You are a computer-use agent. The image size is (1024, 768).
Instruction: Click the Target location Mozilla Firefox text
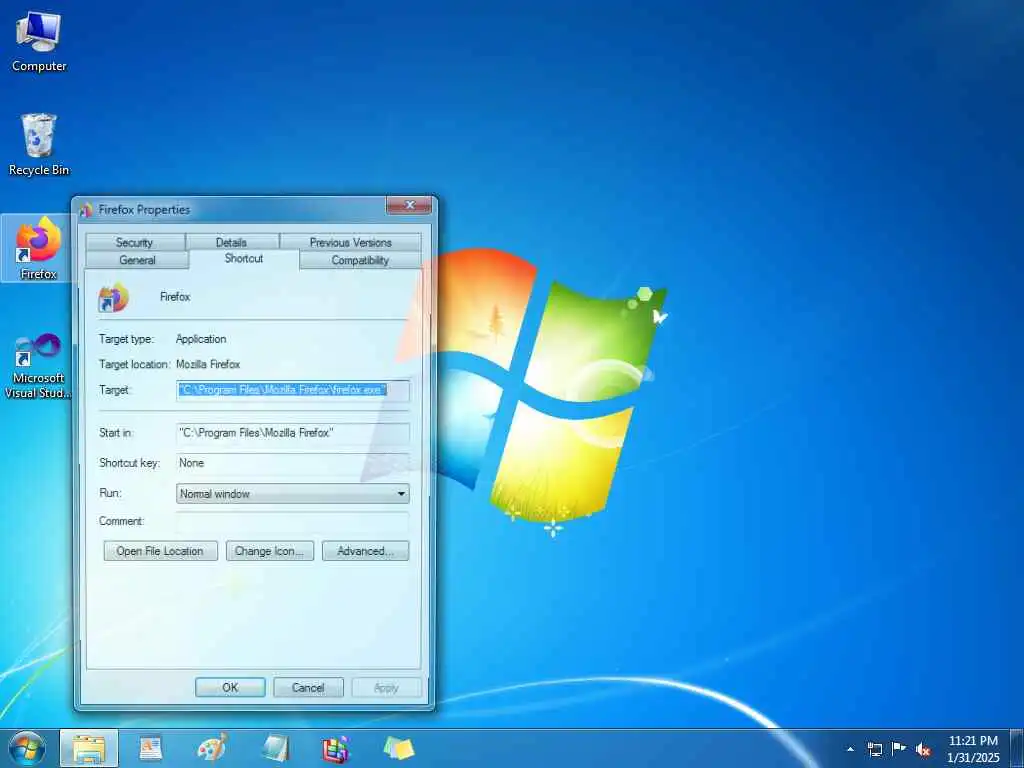tap(208, 364)
